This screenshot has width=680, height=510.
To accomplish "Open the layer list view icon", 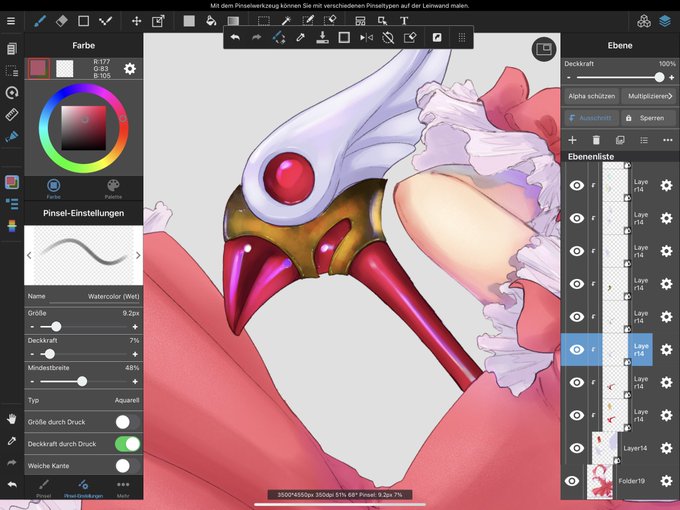I will click(x=644, y=140).
